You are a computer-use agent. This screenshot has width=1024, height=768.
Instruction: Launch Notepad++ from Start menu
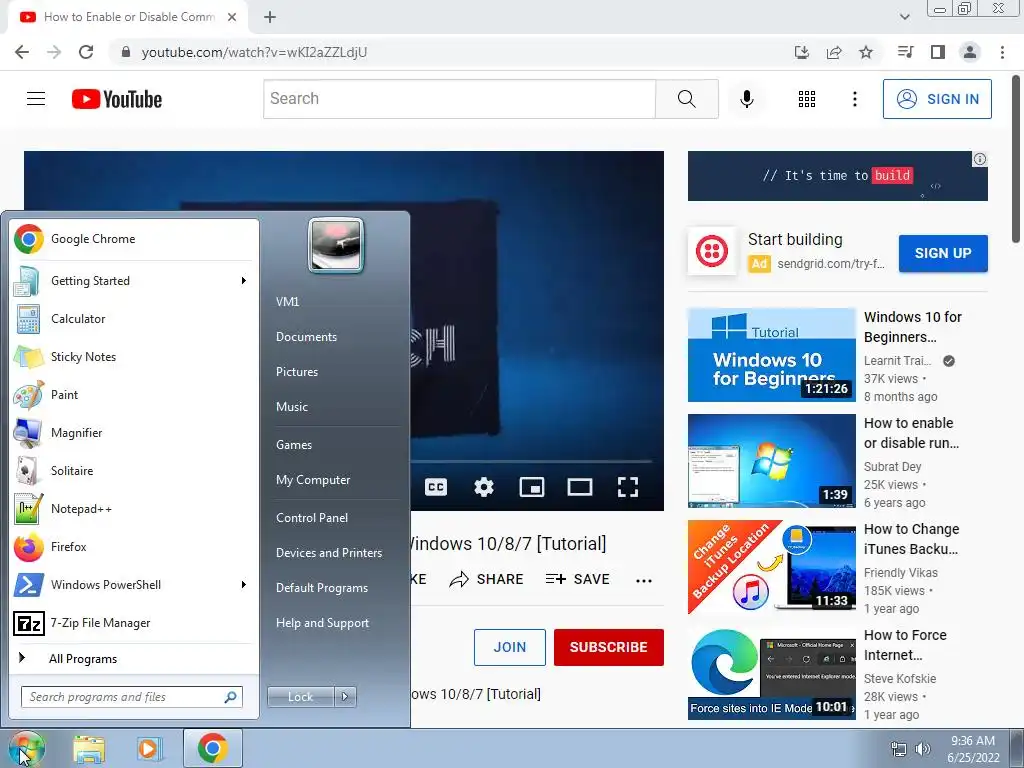pyautogui.click(x=133, y=509)
